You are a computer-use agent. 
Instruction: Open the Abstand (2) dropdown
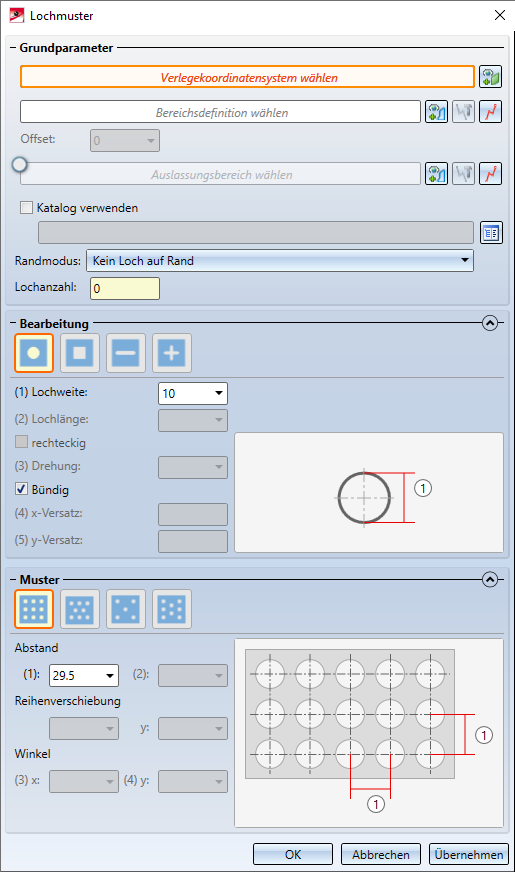point(192,675)
